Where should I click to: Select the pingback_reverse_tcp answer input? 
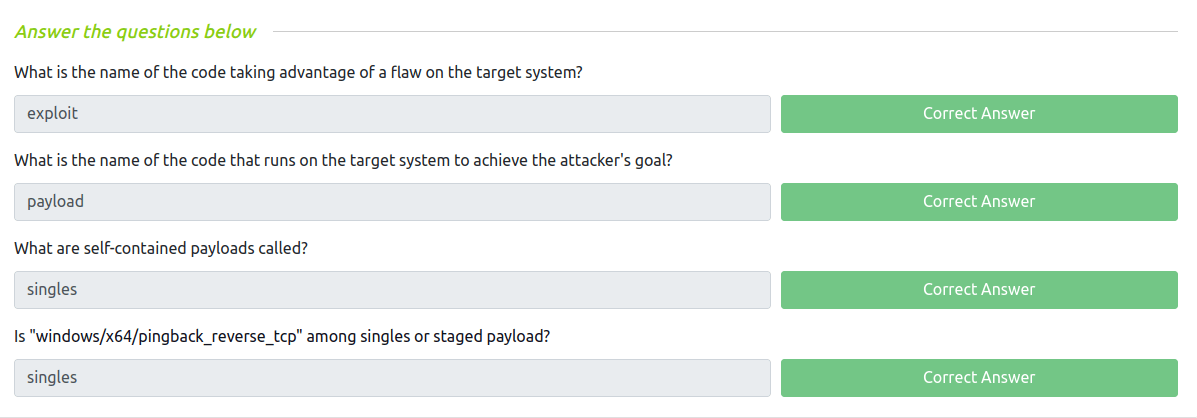click(392, 378)
